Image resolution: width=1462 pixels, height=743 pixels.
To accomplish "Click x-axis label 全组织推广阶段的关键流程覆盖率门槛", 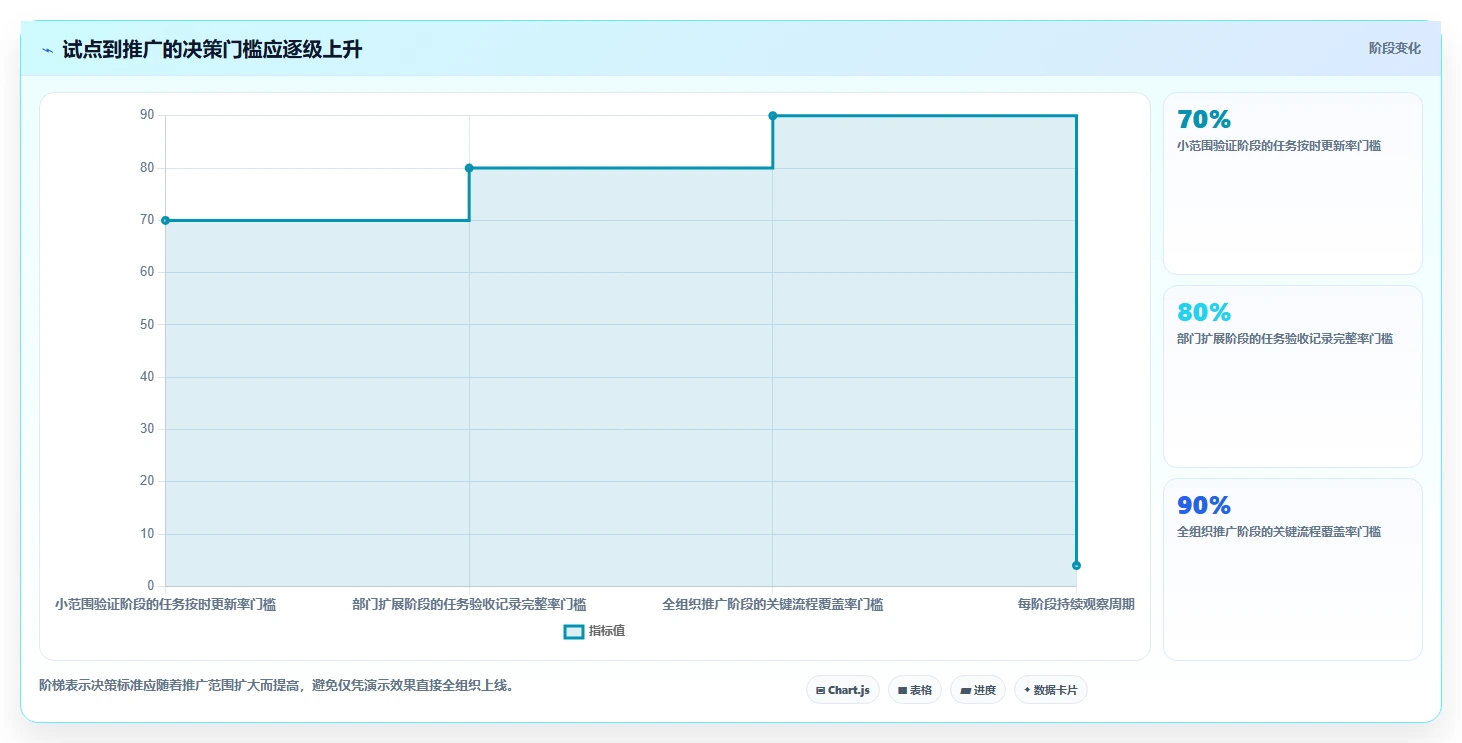I will coord(773,604).
